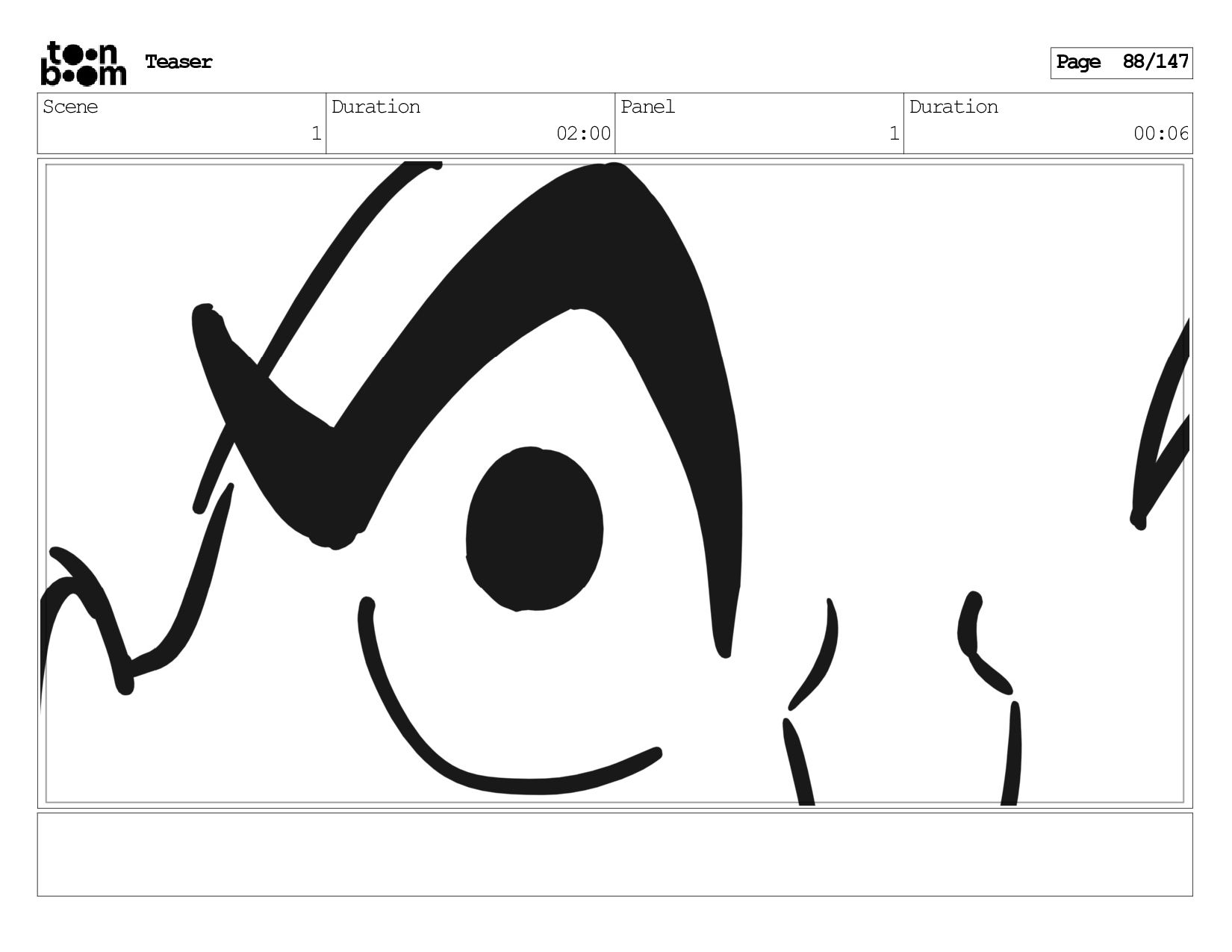Screen dimensions: 1232x952
Task: Select the 'Teaser' project title
Action: (x=178, y=62)
